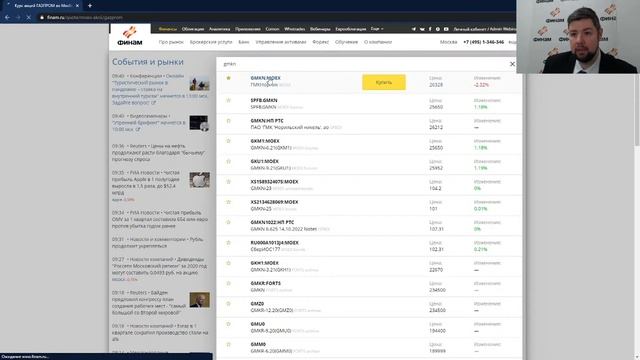The width and height of the screenshot is (640, 360).
Task: Toggle favorite star for XS1589324075.MOEX row
Action: (229, 182)
